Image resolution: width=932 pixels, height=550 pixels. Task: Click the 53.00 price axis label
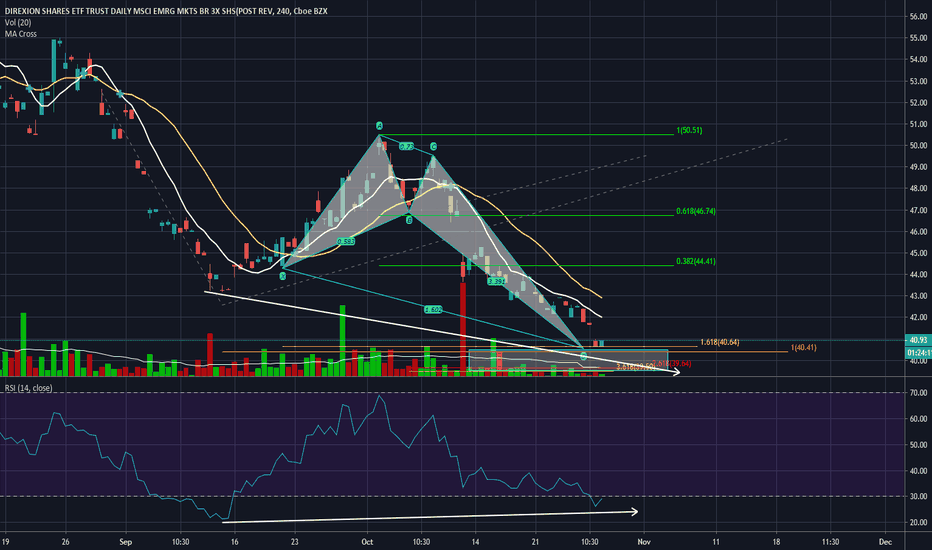tap(918, 81)
